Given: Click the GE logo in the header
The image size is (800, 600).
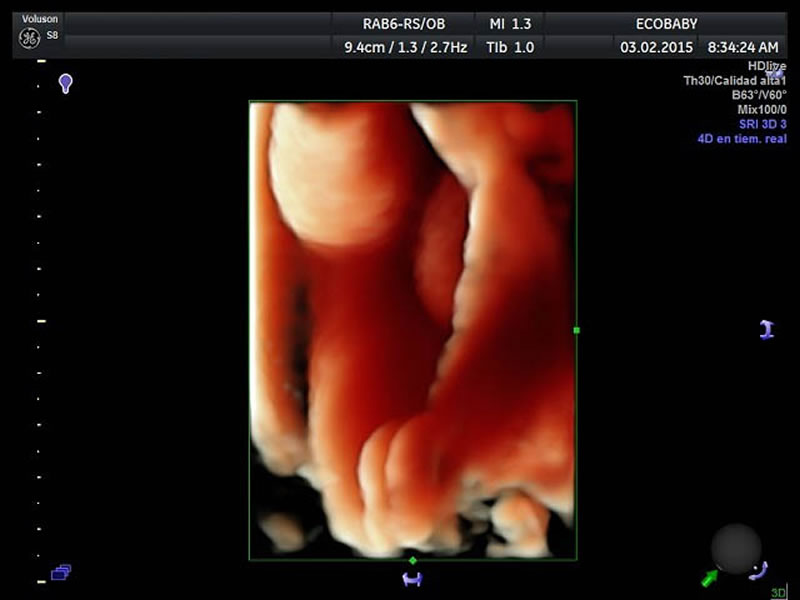Looking at the screenshot, I should click(x=29, y=37).
